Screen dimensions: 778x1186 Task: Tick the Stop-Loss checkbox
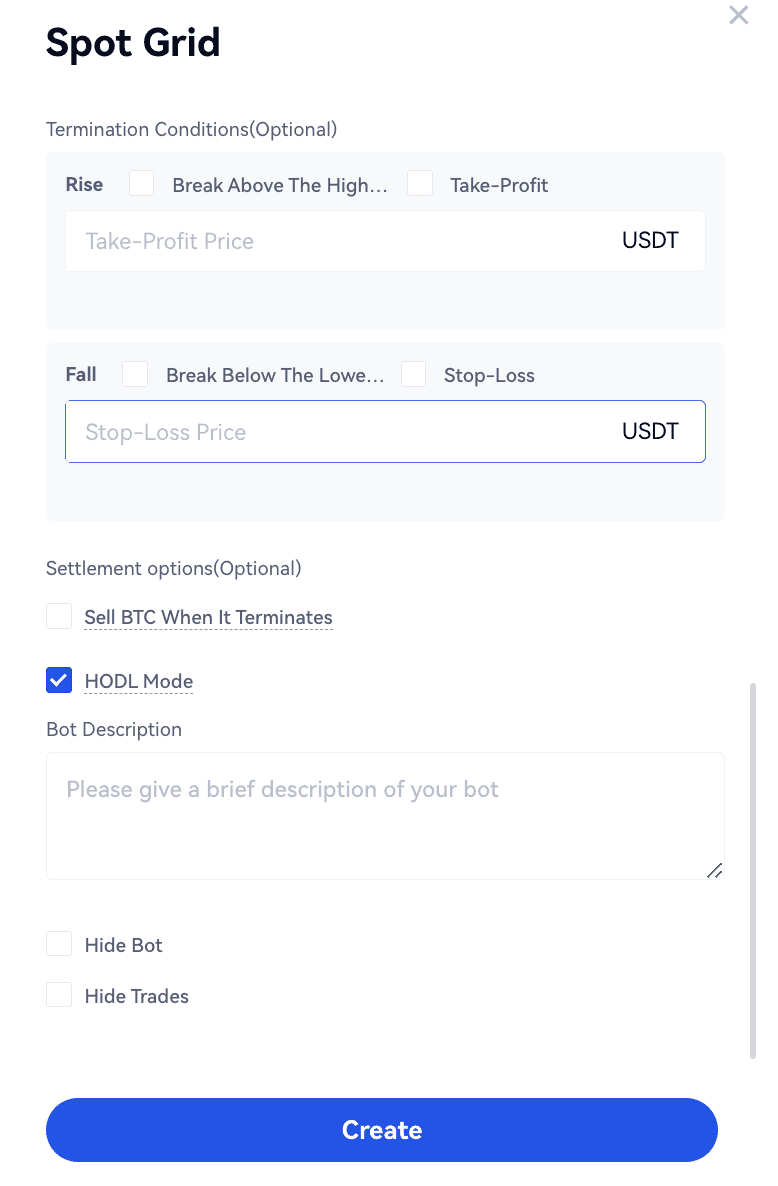414,375
